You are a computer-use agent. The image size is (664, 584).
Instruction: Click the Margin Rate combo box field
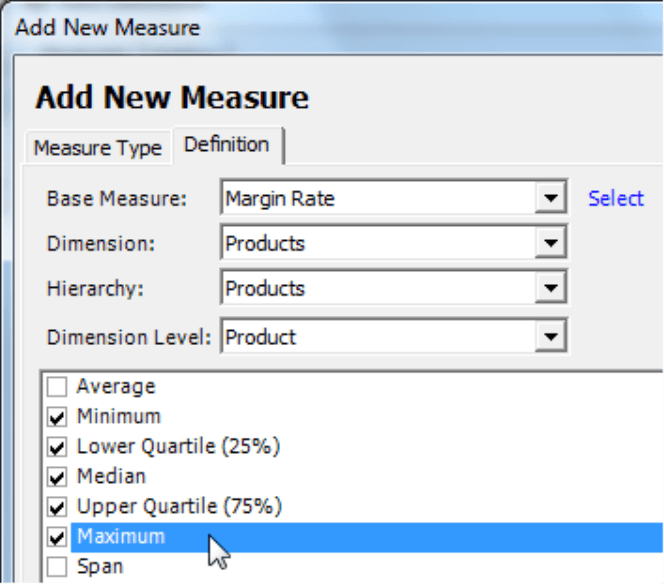[x=394, y=198]
